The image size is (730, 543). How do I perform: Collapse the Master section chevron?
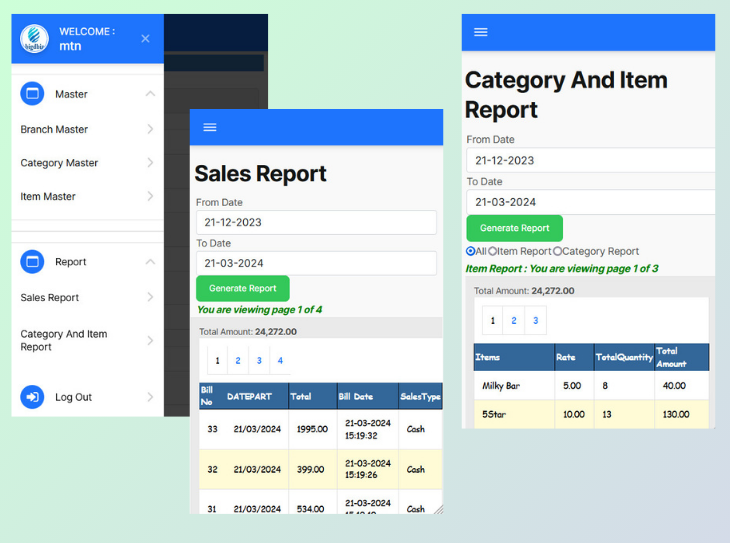pyautogui.click(x=150, y=94)
